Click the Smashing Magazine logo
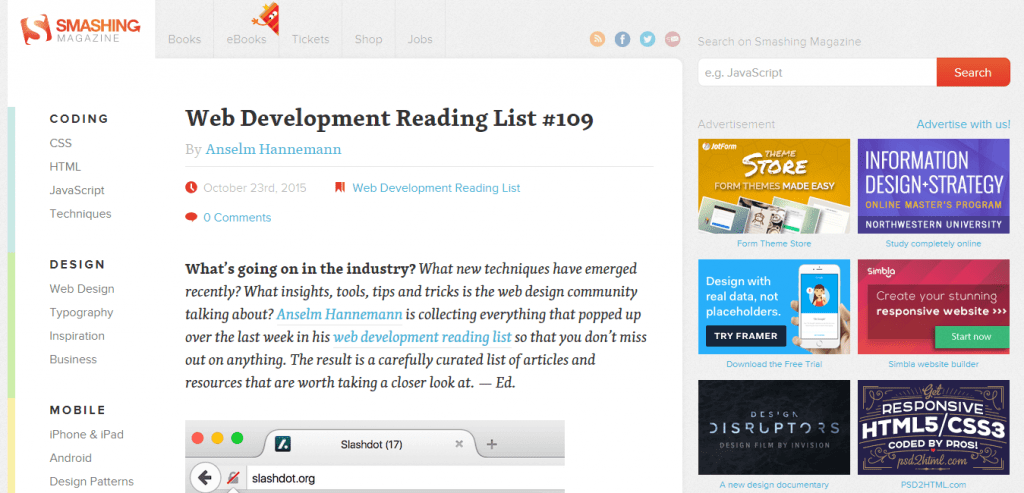 [80, 30]
